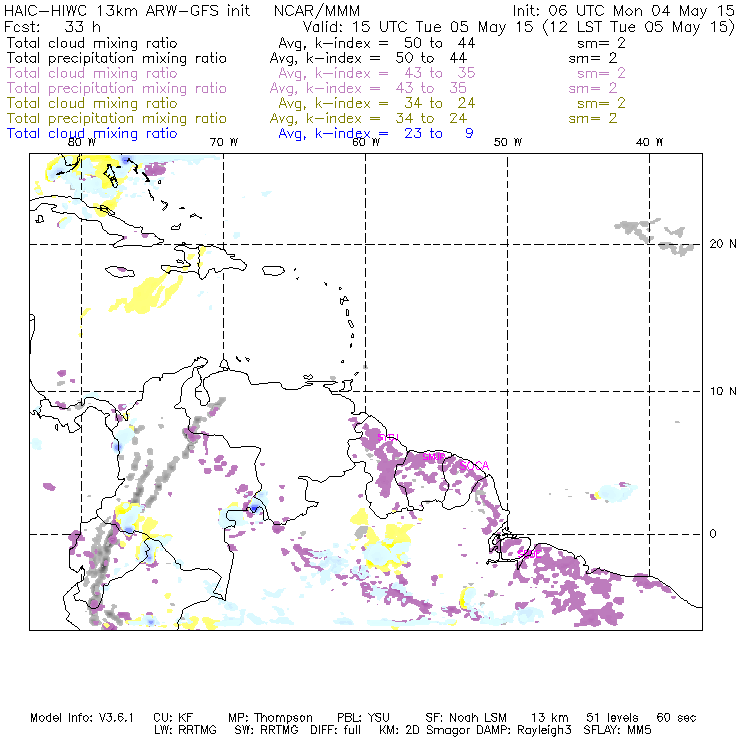Click olive 'Avg, k-index = 34 to 24' in precipitation row
Image resolution: width=740 pixels, height=740 pixels.
tap(368, 118)
